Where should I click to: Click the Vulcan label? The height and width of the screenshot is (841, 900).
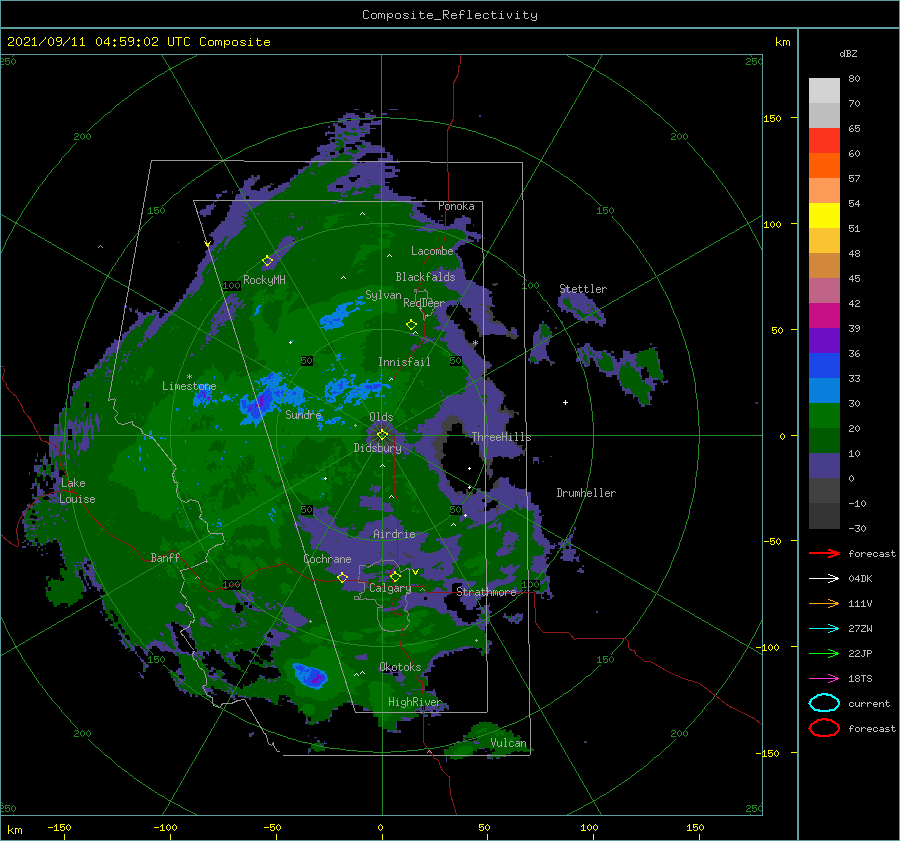(509, 743)
